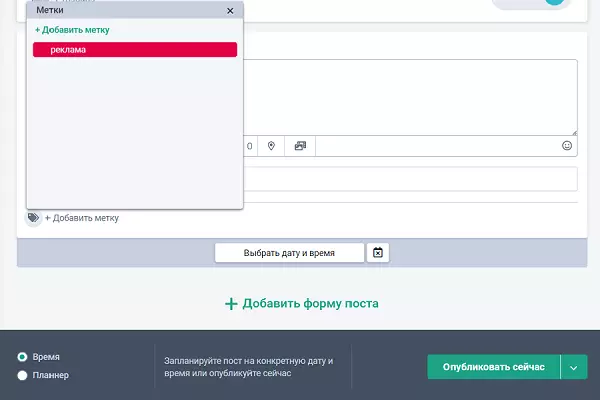Toggle the switch at the top right

pos(530,3)
